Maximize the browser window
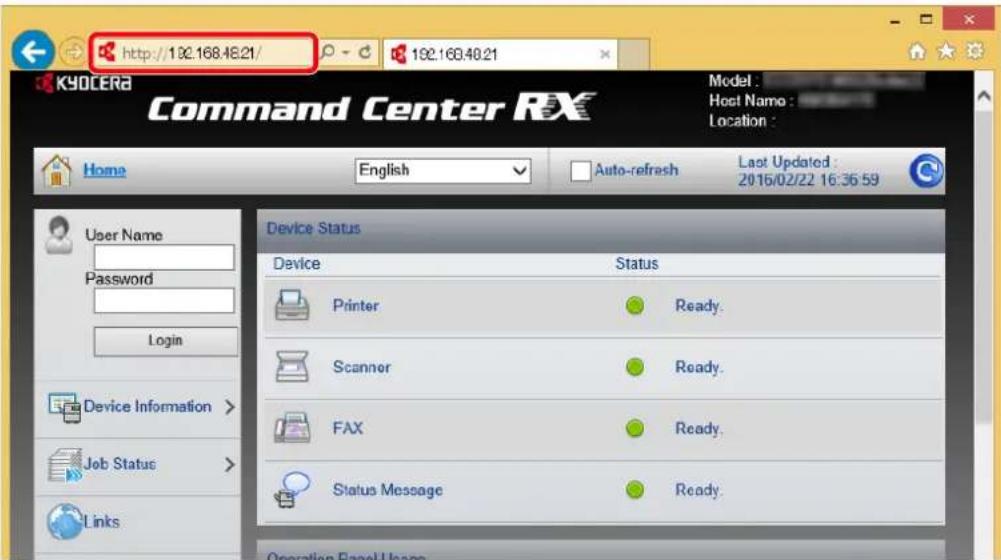Screen dimensions: 1001x560 [x=926, y=19]
